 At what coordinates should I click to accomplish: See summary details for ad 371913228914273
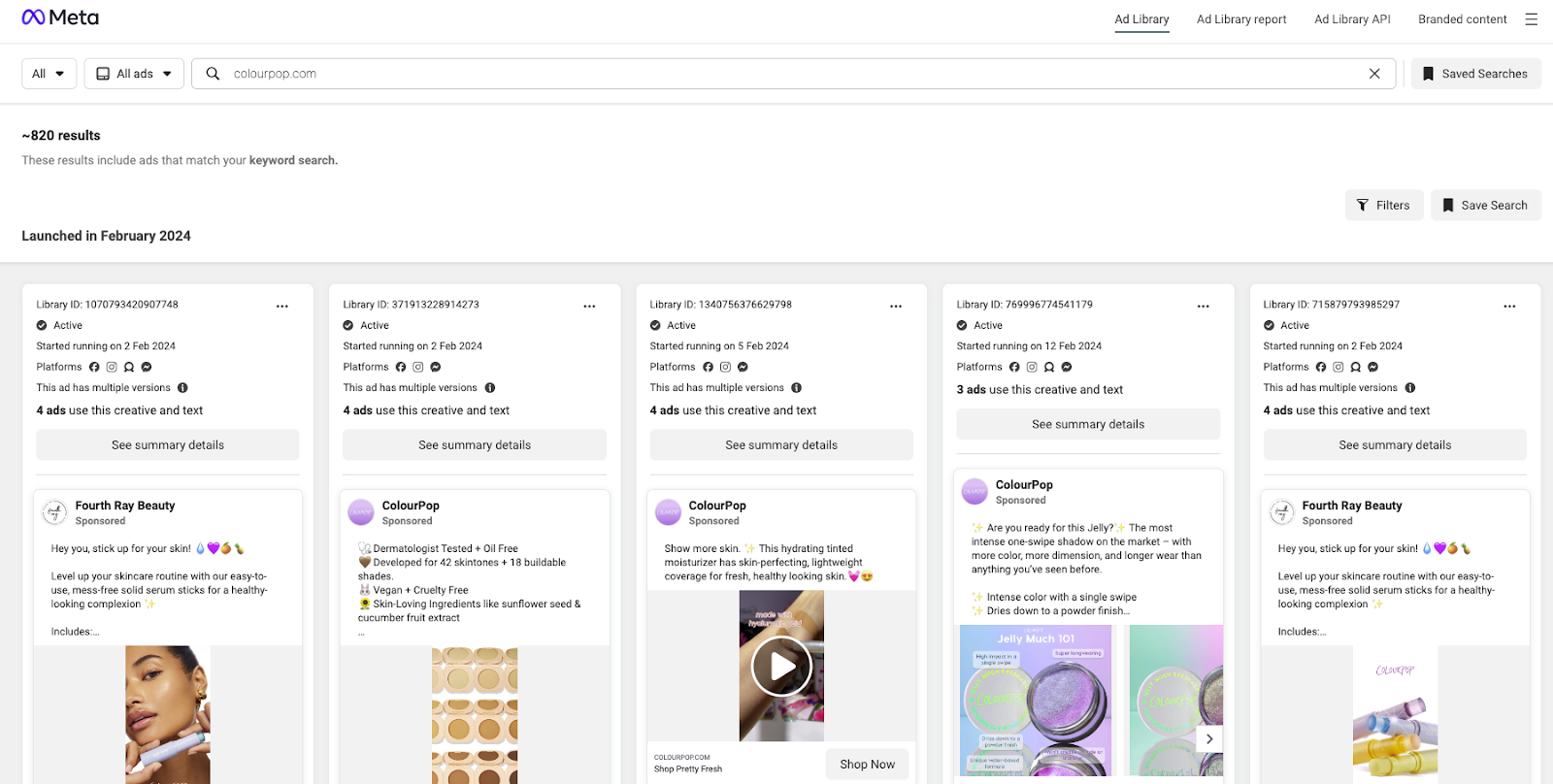click(475, 444)
